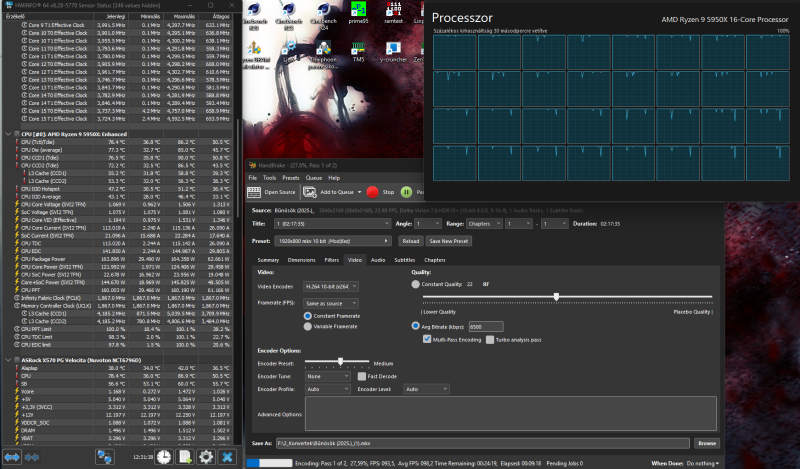The image size is (800, 469).
Task: Open HandBrake Queue menu
Action: pyautogui.click(x=314, y=178)
